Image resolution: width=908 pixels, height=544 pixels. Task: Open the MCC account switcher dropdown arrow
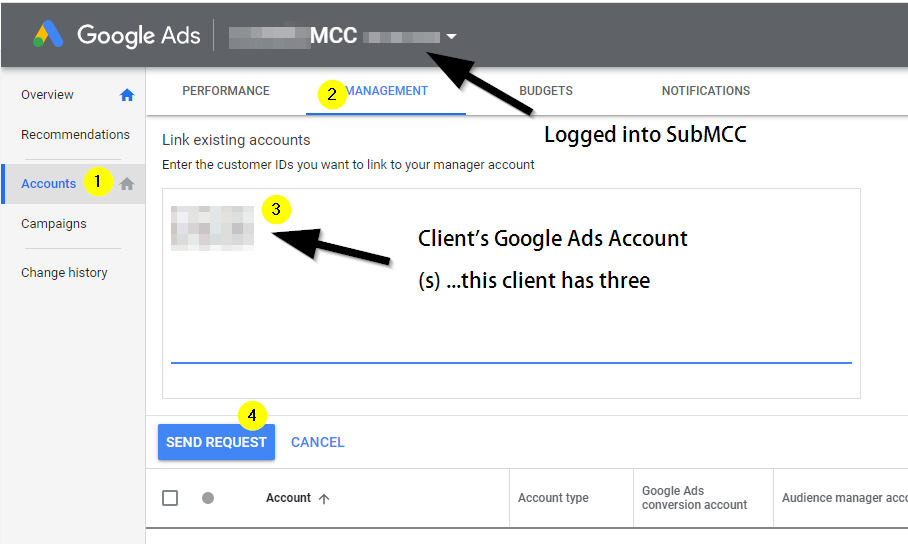click(451, 36)
